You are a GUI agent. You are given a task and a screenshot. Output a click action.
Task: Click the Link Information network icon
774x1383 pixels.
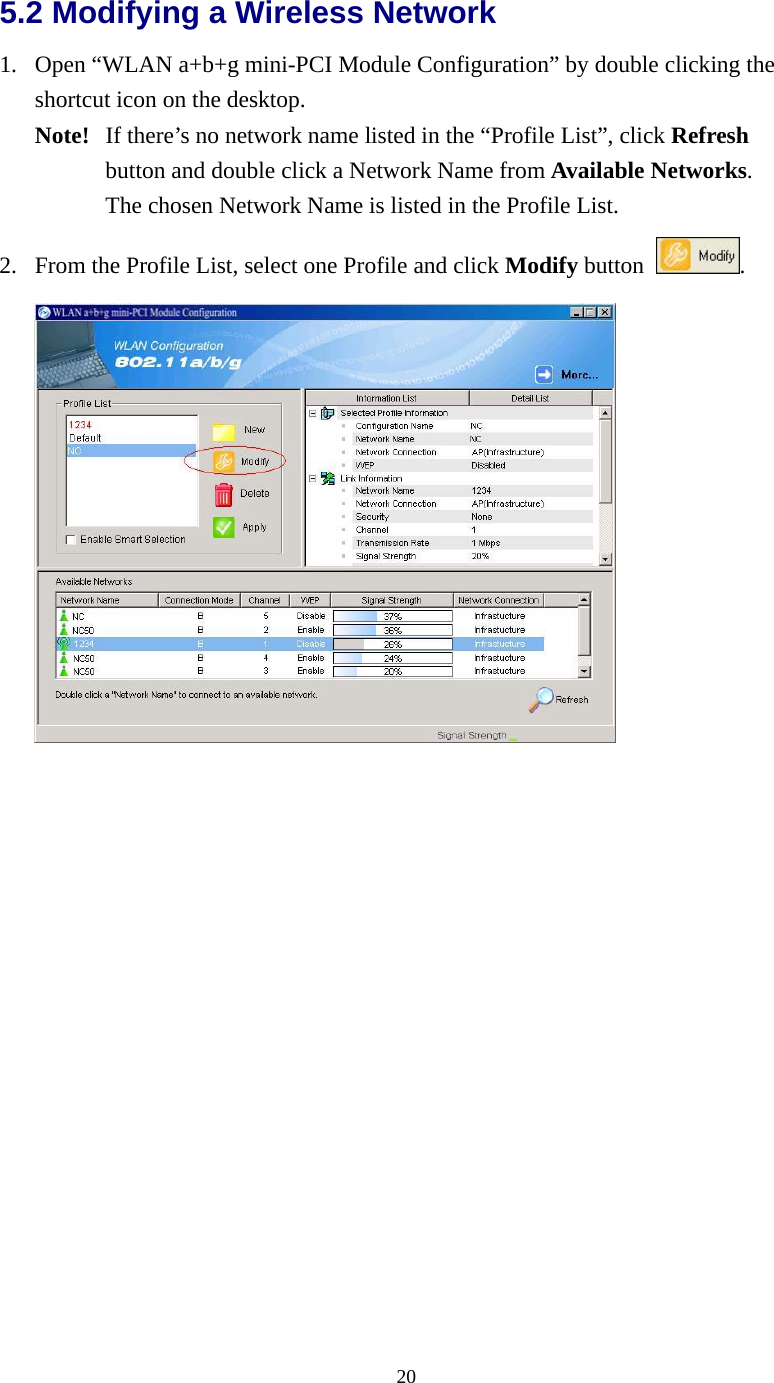pos(327,479)
